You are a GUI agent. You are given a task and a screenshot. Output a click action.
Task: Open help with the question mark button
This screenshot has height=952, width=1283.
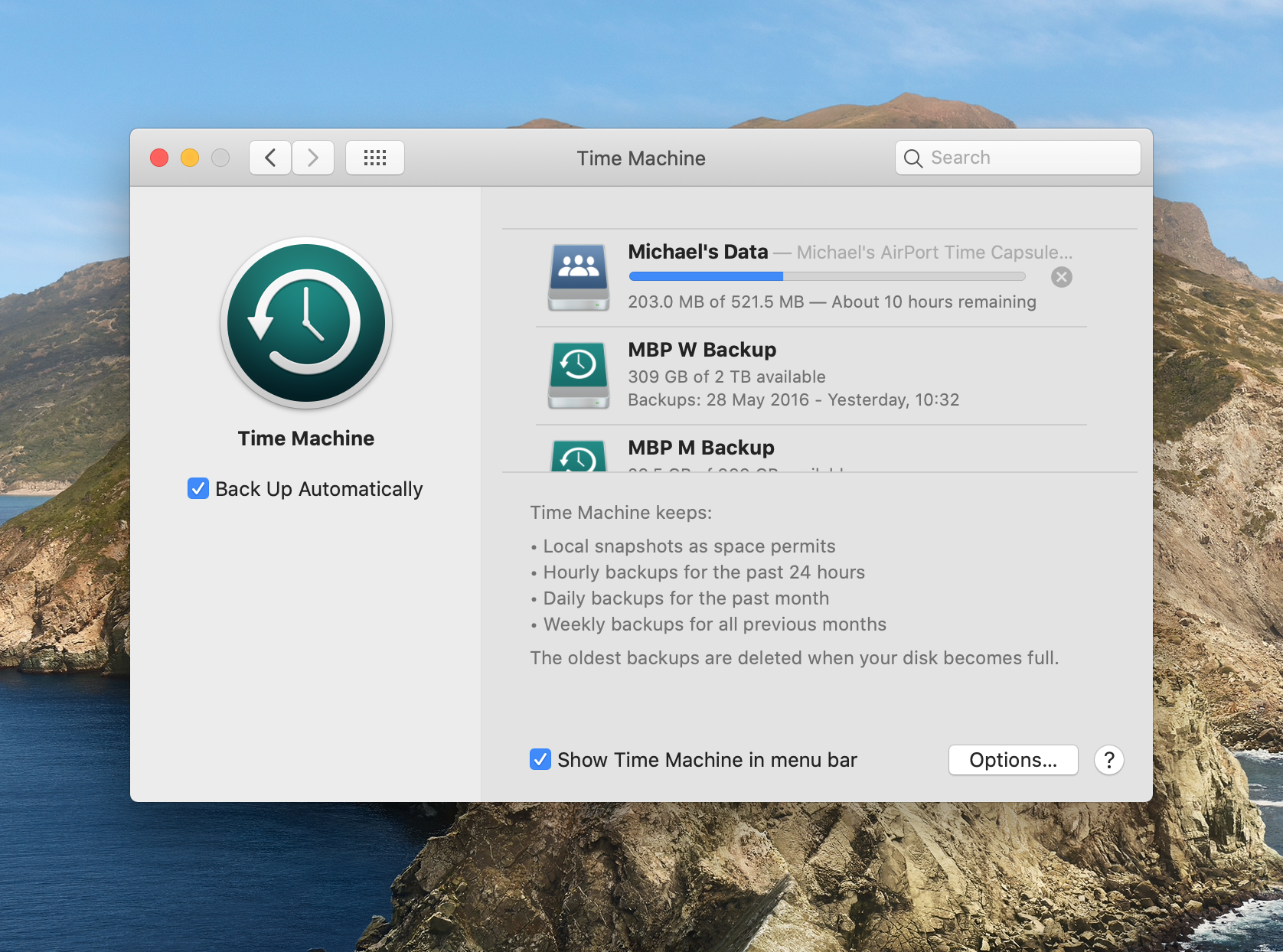(1108, 760)
